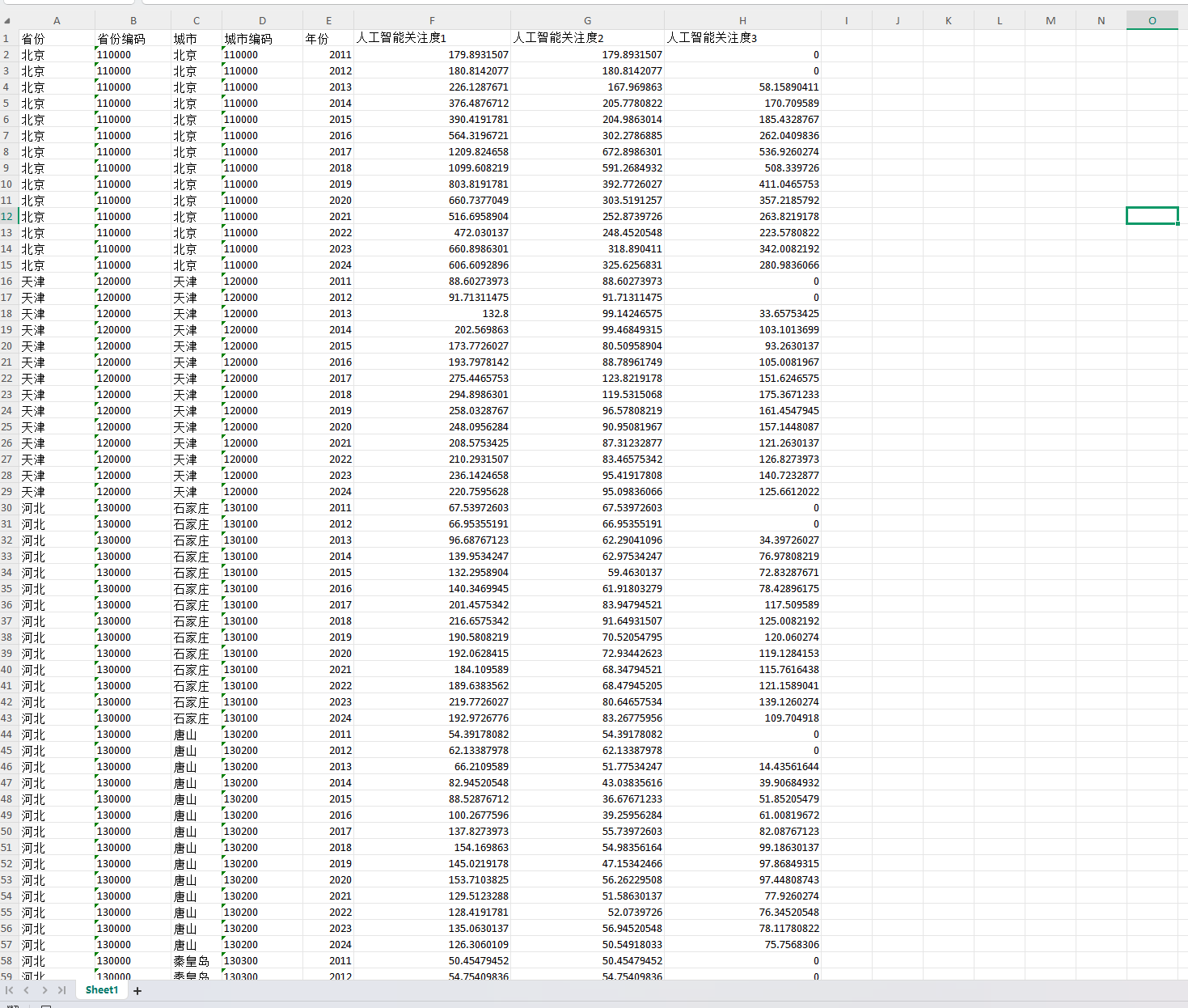Jump to the first sheet tab arrow
Viewport: 1188px width, 1008px height.
[x=10, y=990]
